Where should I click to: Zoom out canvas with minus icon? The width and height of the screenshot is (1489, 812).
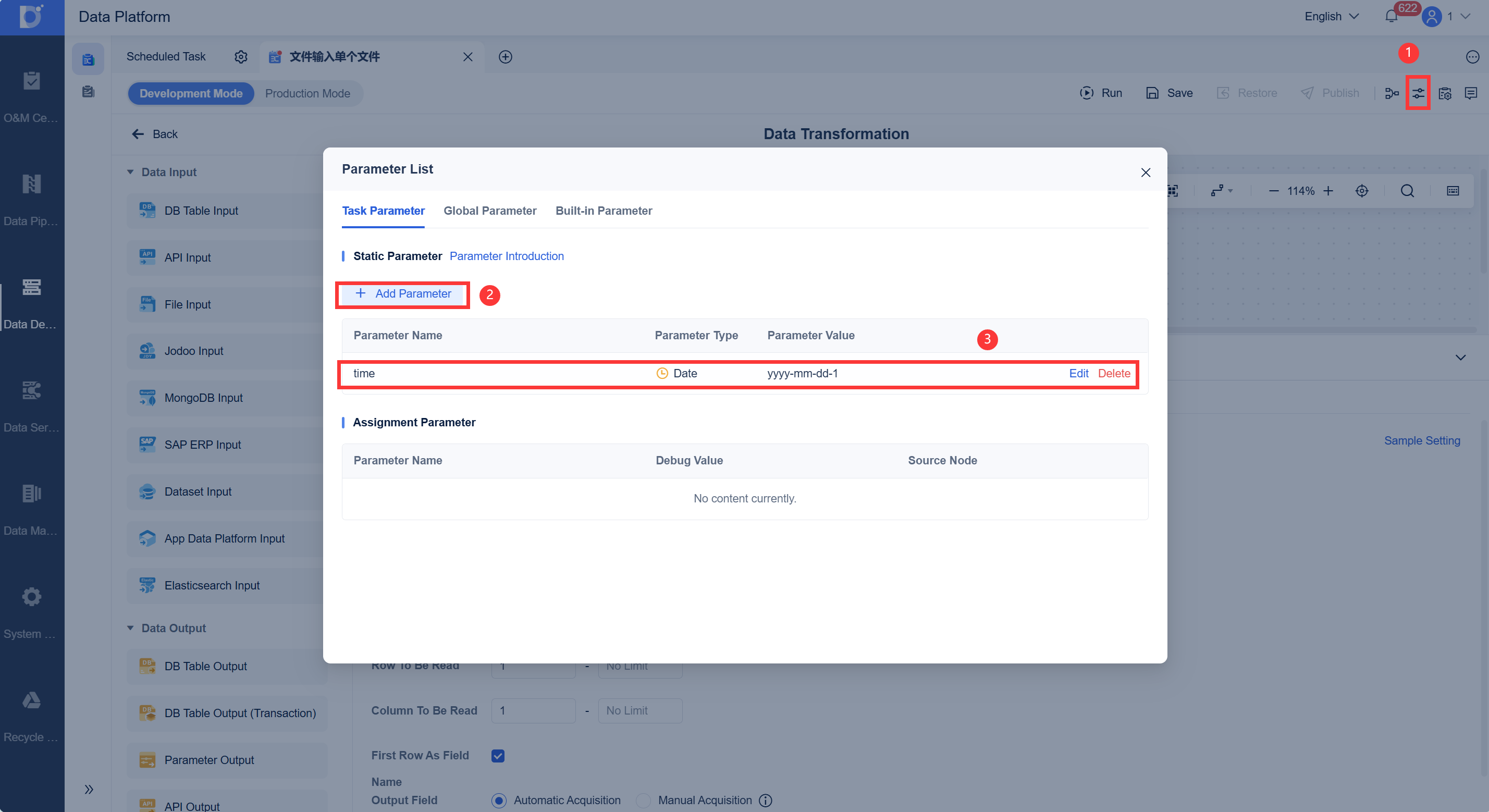pyautogui.click(x=1273, y=191)
